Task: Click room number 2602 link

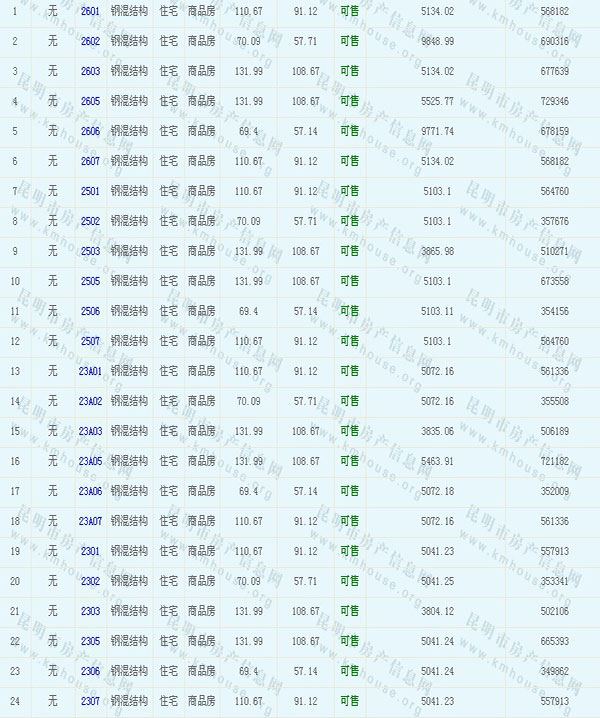Action: pos(90,41)
